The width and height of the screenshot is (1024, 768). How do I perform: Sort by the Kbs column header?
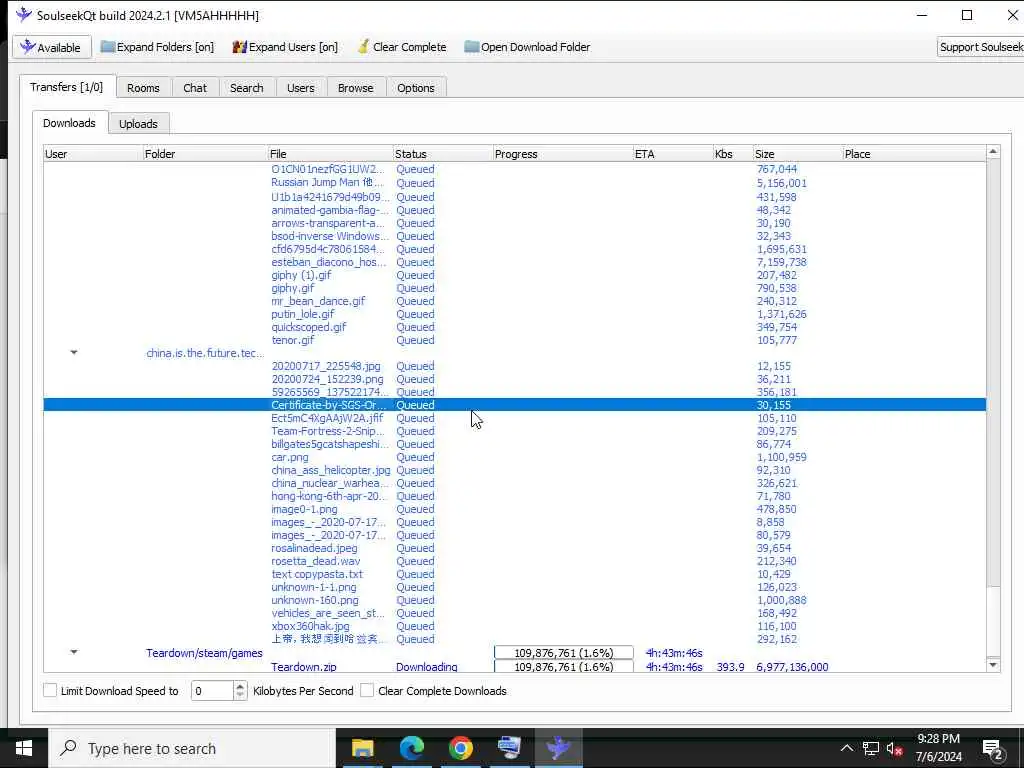click(x=733, y=154)
